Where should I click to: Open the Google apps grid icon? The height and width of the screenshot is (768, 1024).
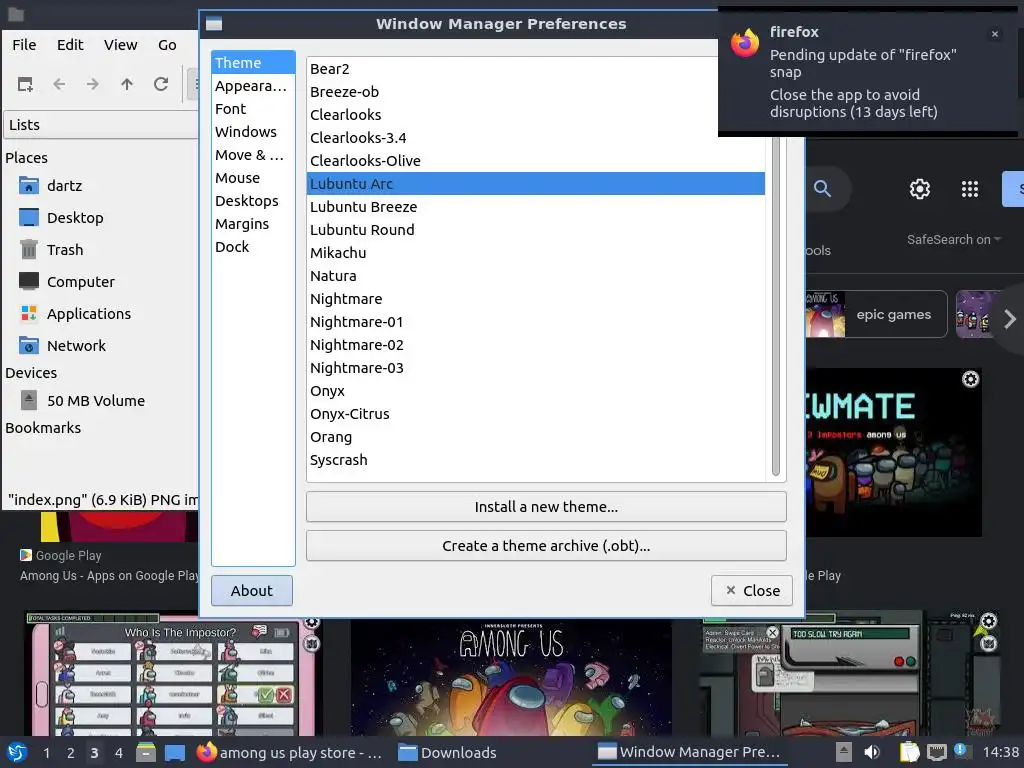(x=970, y=189)
